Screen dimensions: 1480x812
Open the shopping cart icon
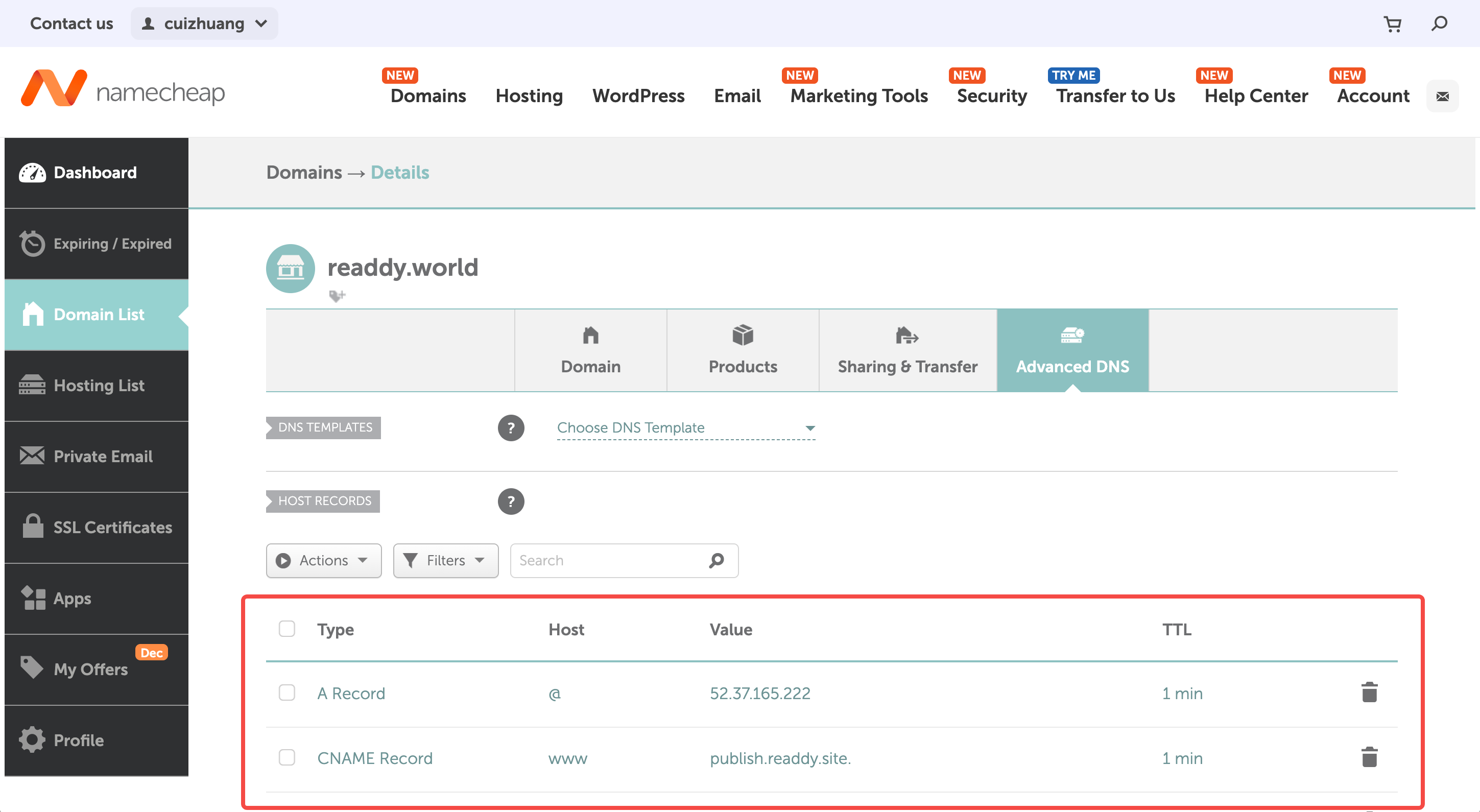[x=1392, y=23]
